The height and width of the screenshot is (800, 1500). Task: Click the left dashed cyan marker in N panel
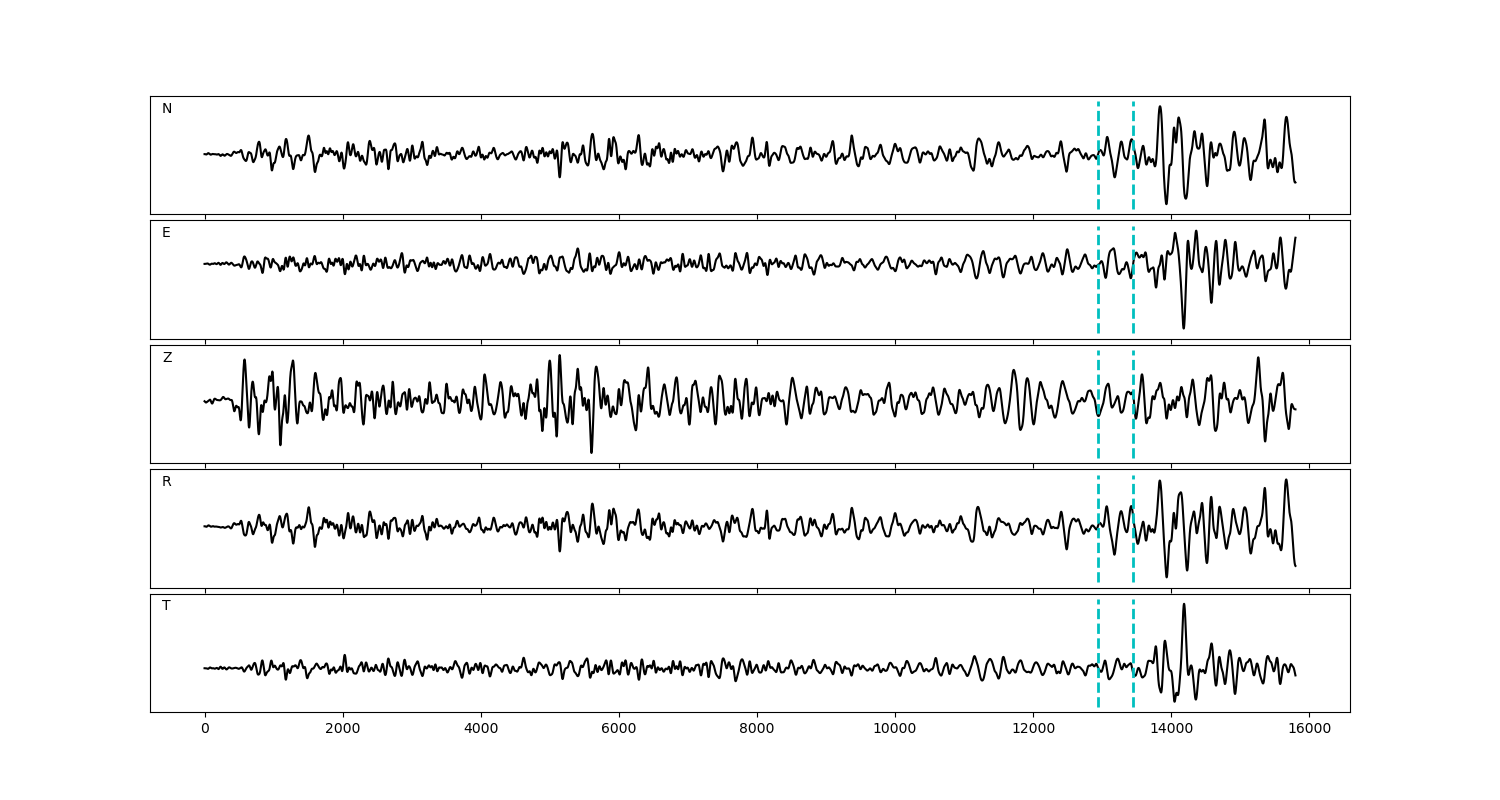pyautogui.click(x=1098, y=155)
